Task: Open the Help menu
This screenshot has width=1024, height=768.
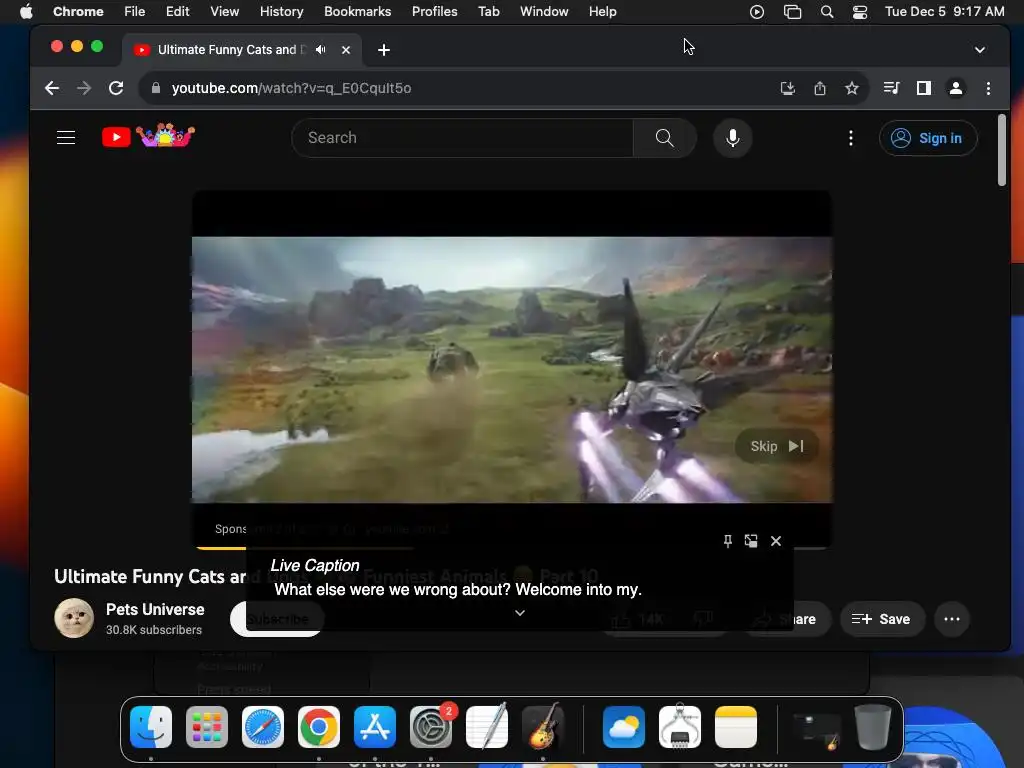Action: point(602,11)
